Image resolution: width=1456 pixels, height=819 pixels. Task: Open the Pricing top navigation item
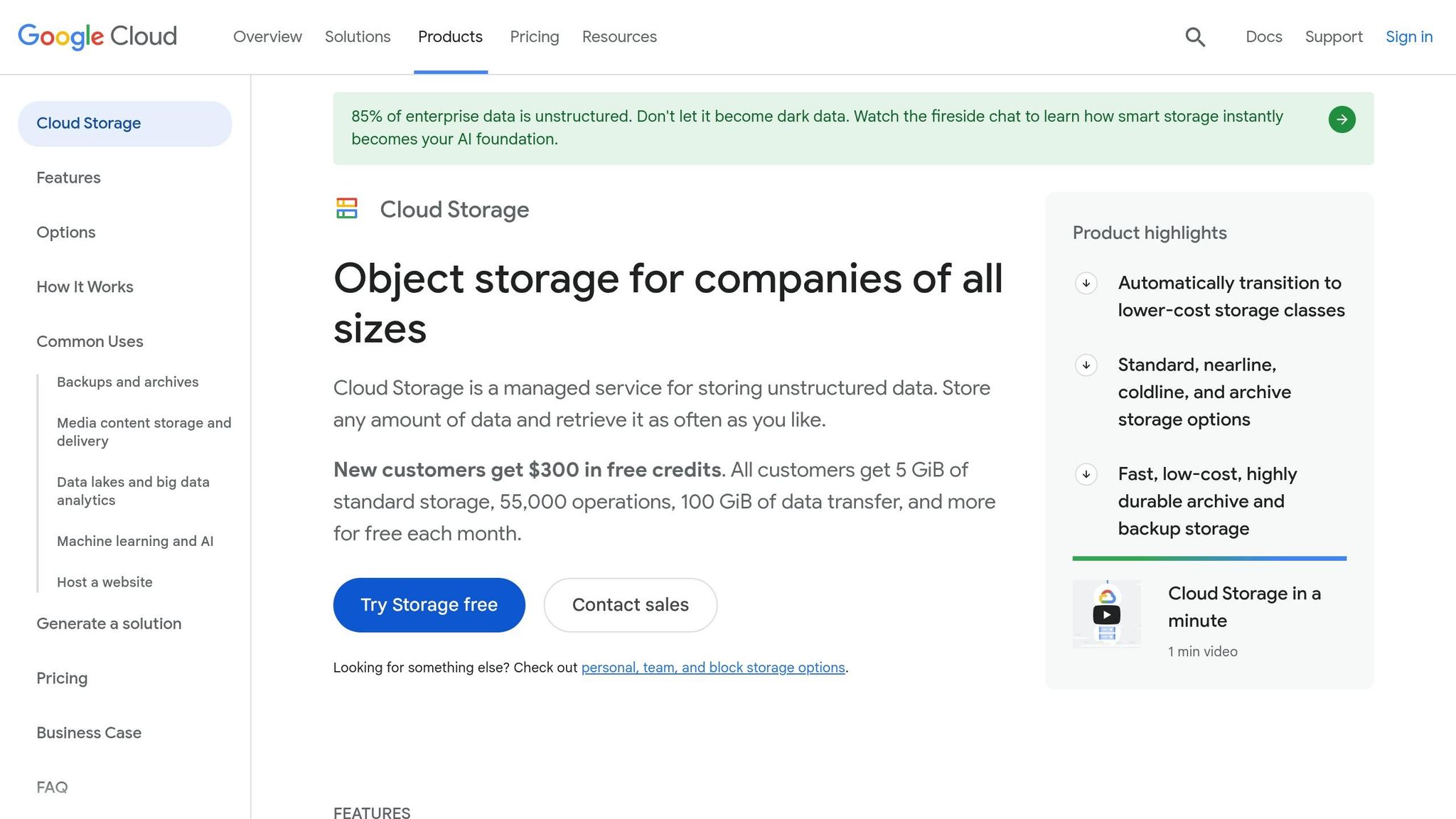click(x=535, y=37)
